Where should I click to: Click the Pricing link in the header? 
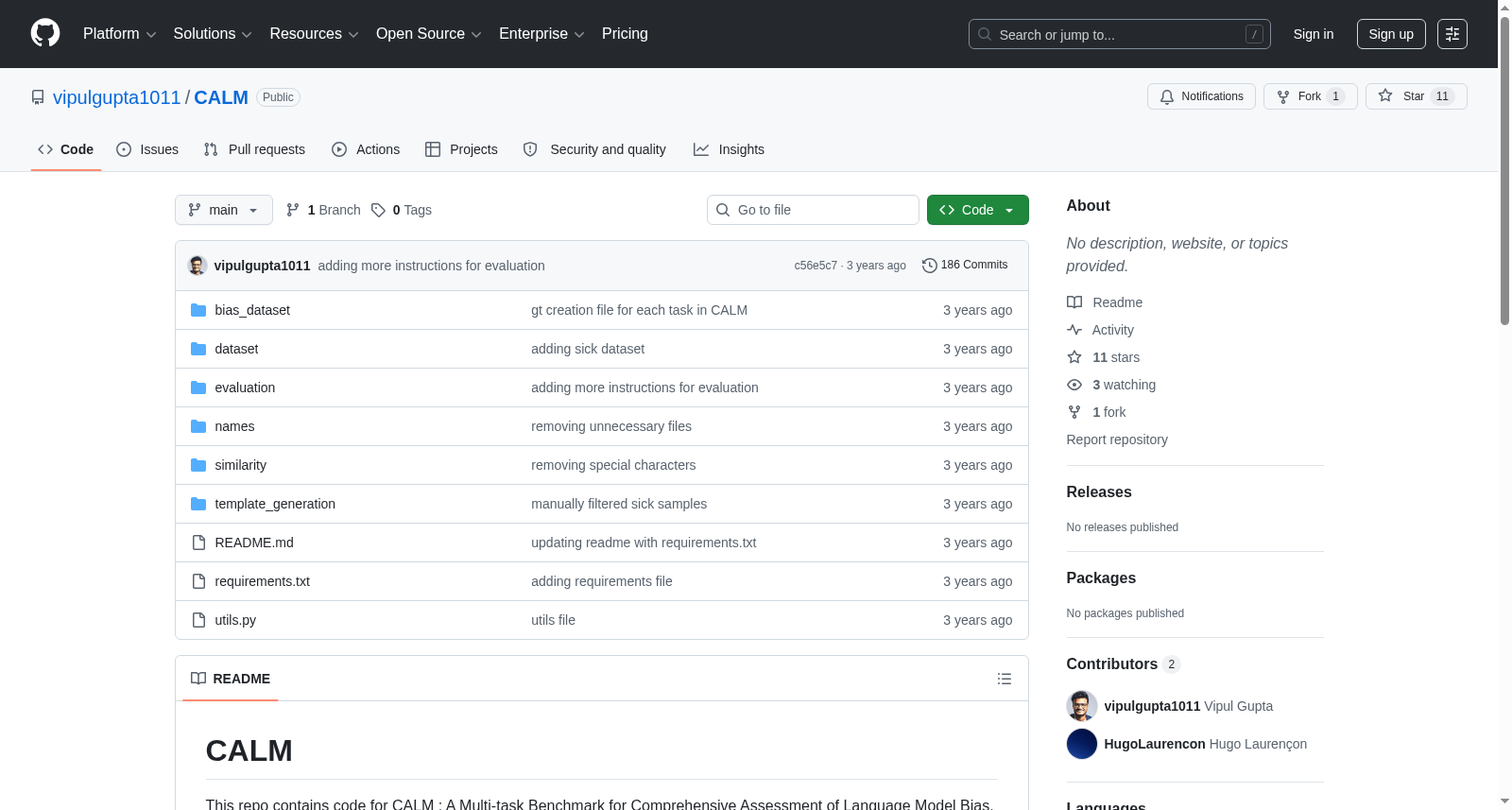pyautogui.click(x=625, y=34)
